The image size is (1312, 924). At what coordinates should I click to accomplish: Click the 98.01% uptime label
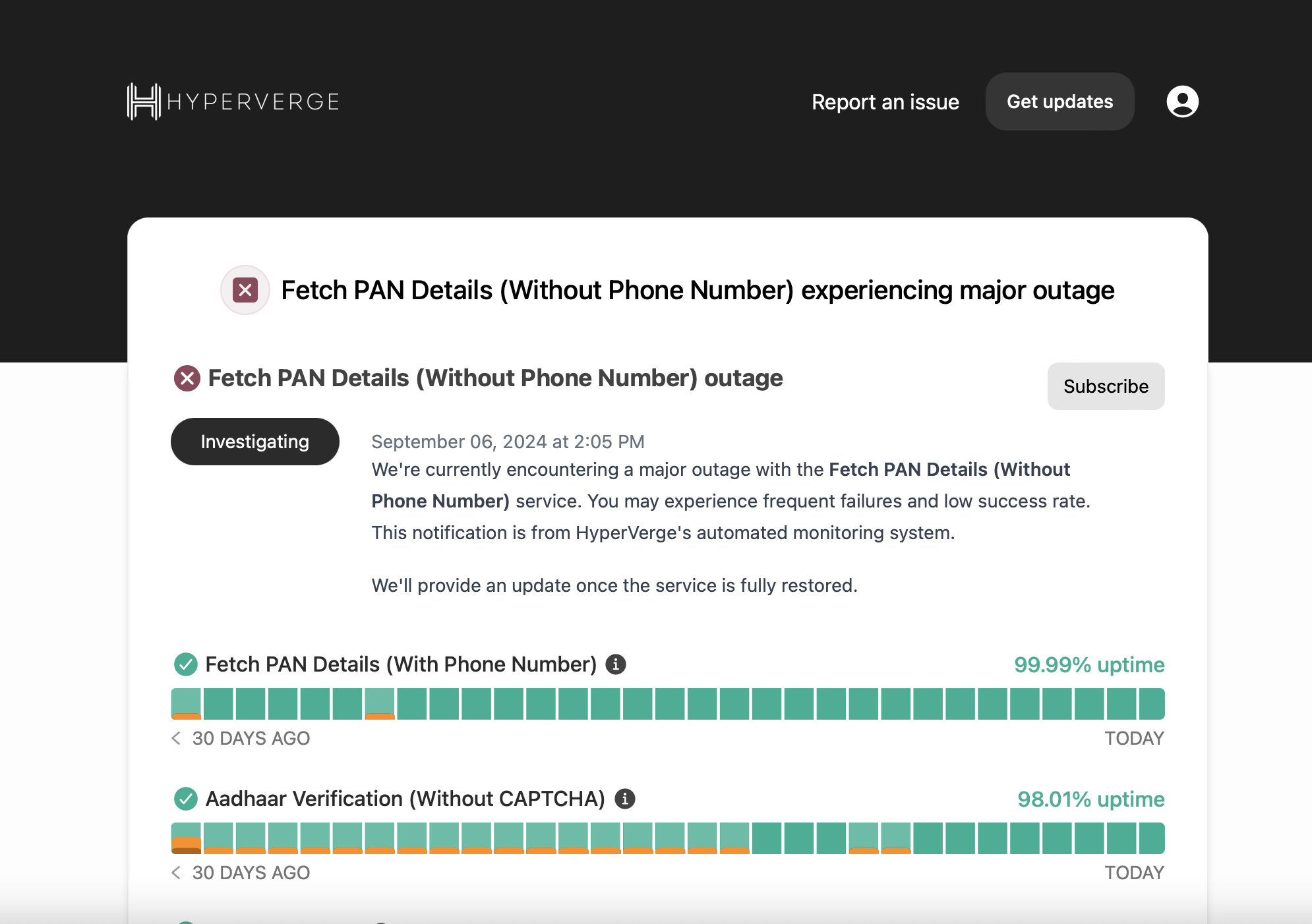pos(1090,799)
